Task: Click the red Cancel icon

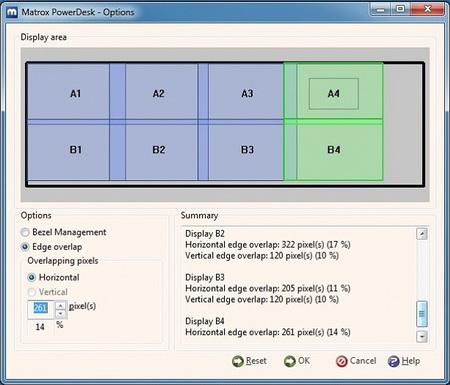Action: [342, 361]
